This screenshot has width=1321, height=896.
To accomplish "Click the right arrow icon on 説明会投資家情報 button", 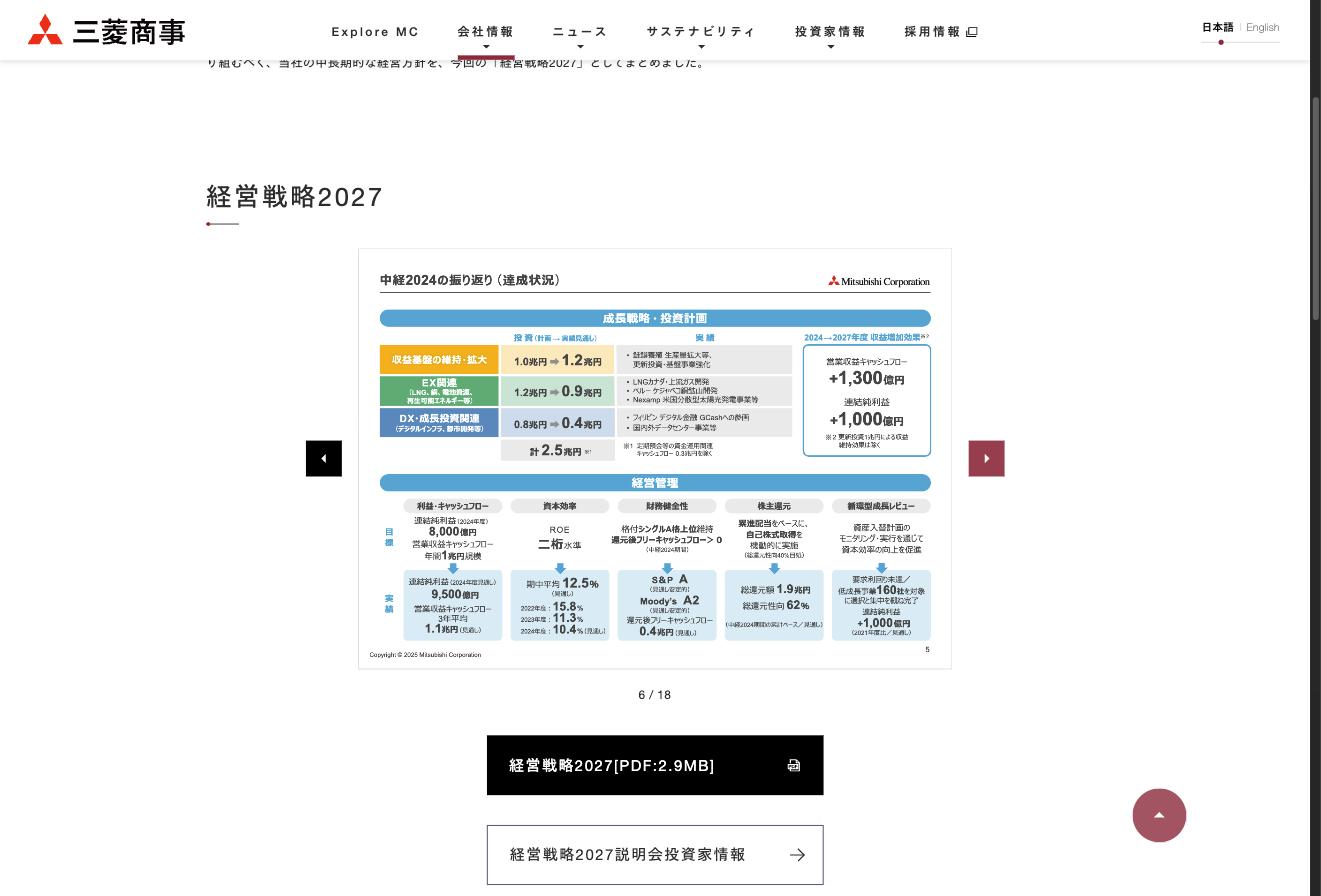I will [797, 855].
